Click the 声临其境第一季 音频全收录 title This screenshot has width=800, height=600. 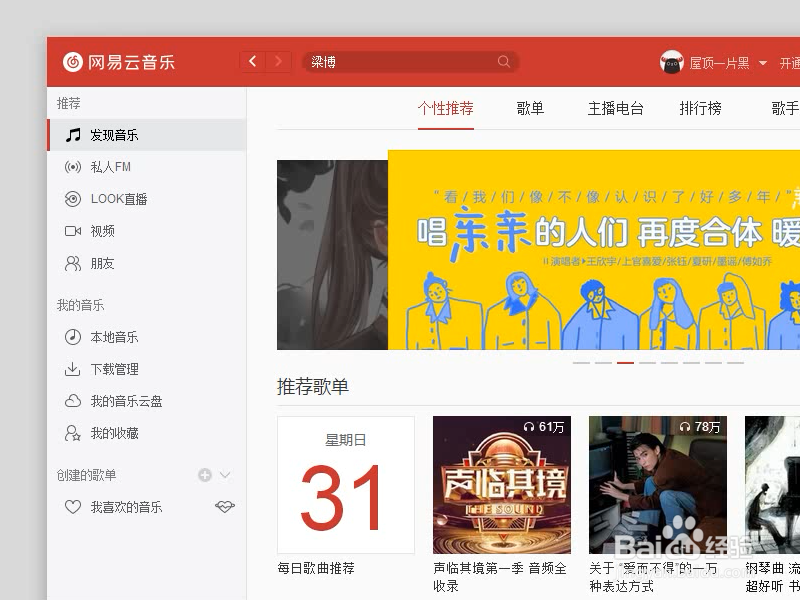tap(500, 577)
